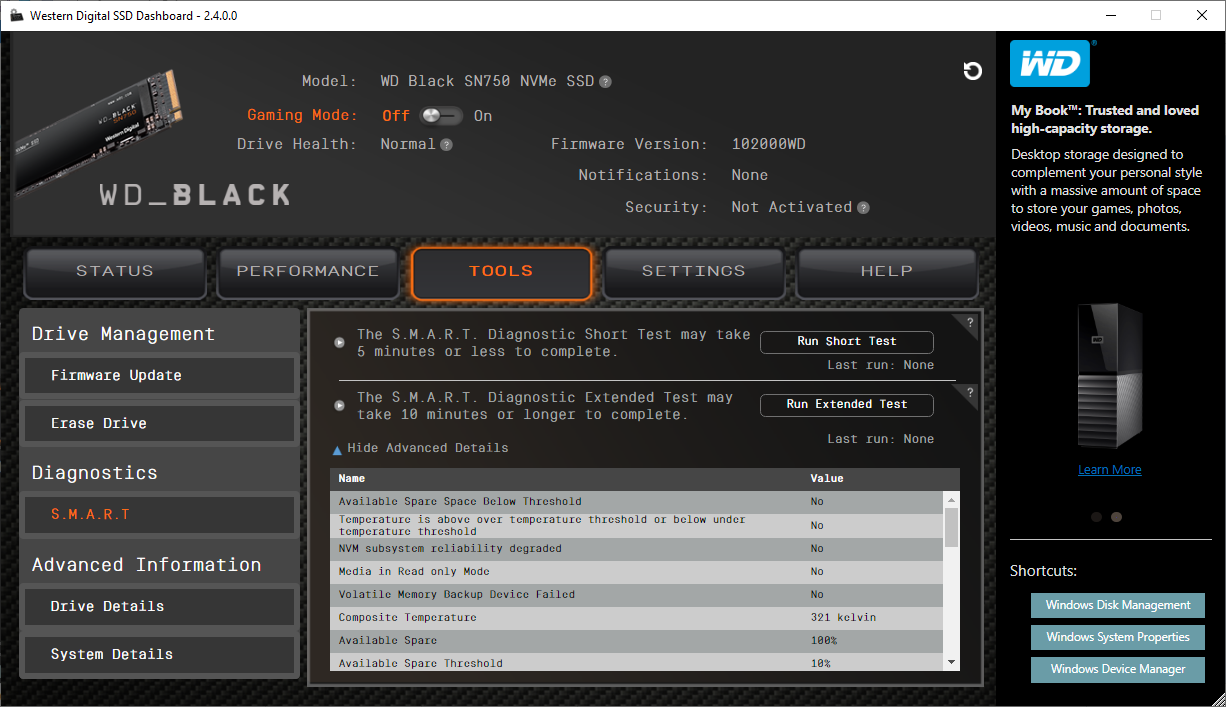Click help corner icon for Extended Test
The image size is (1226, 707).
969,392
